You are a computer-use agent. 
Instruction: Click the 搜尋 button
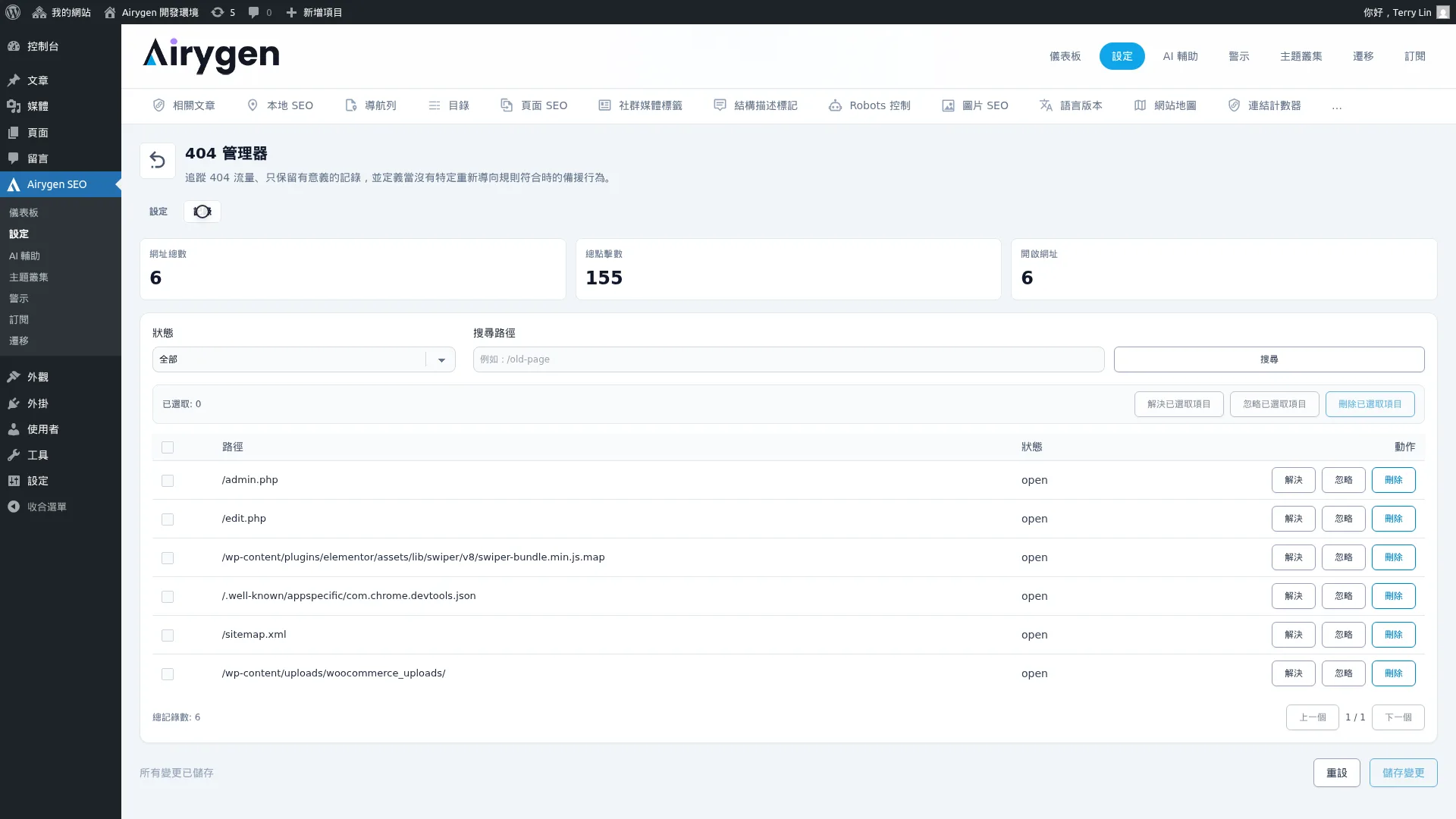[x=1269, y=359]
